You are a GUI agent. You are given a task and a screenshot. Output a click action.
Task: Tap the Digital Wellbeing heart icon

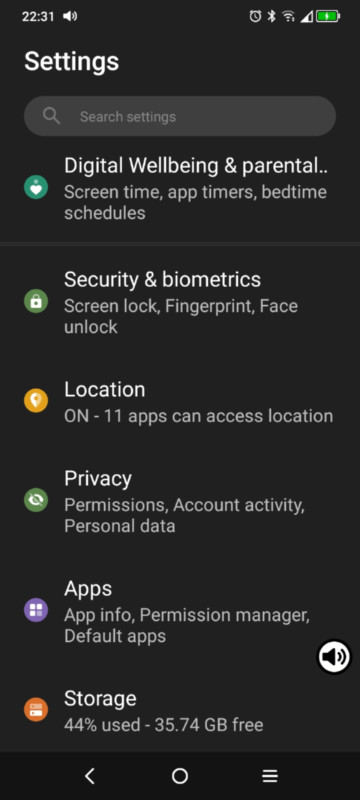pyautogui.click(x=36, y=188)
